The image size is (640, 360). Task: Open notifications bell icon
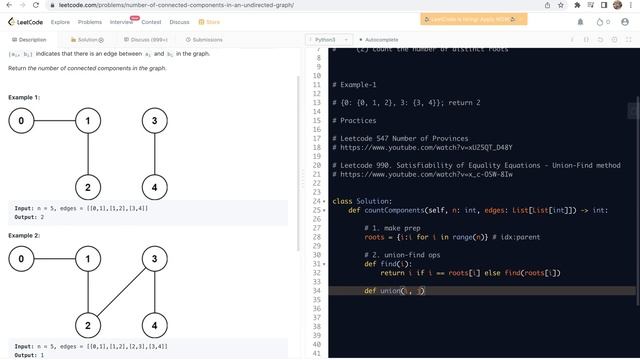(x=580, y=22)
